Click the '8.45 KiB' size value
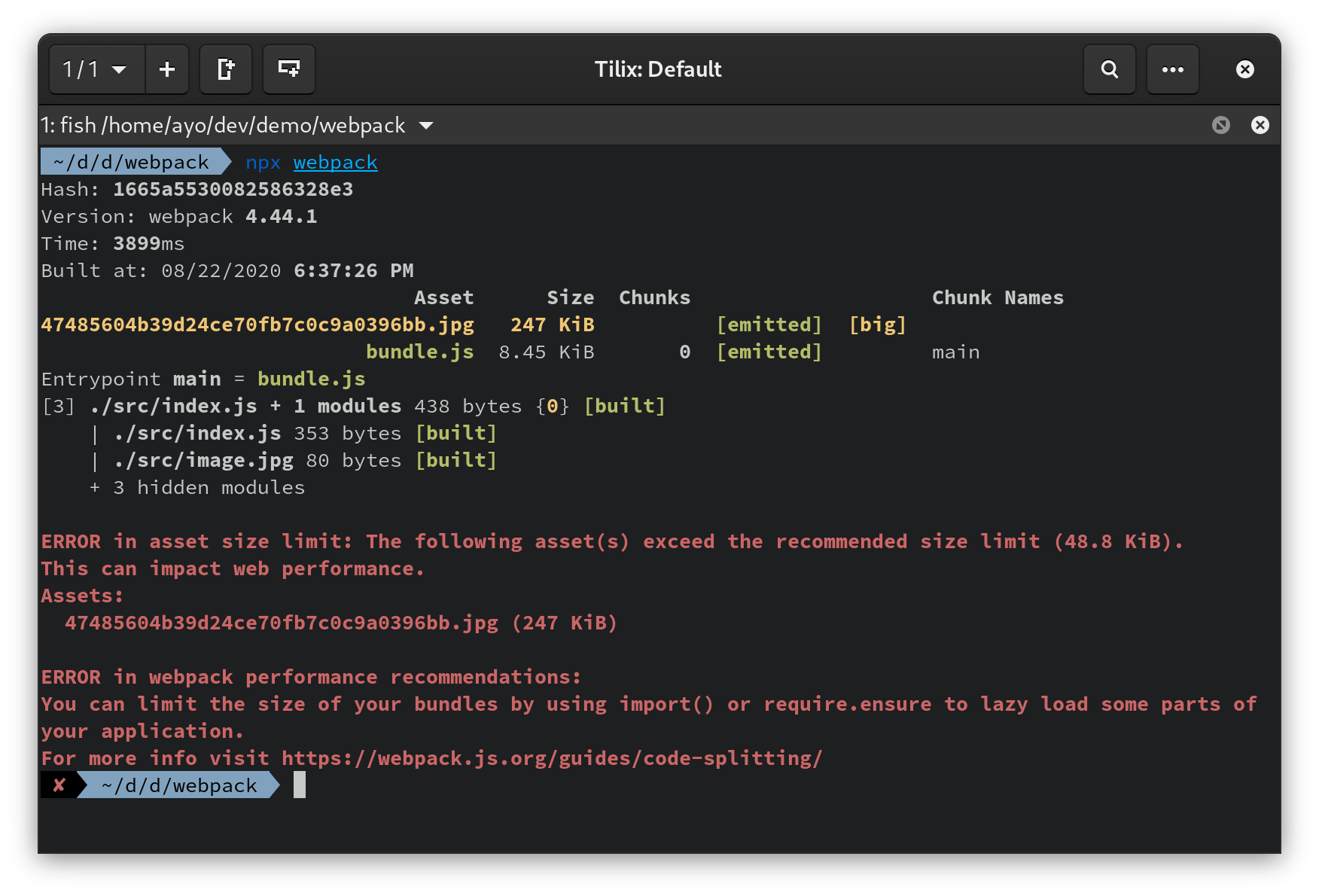This screenshot has height=896, width=1319. tap(547, 352)
